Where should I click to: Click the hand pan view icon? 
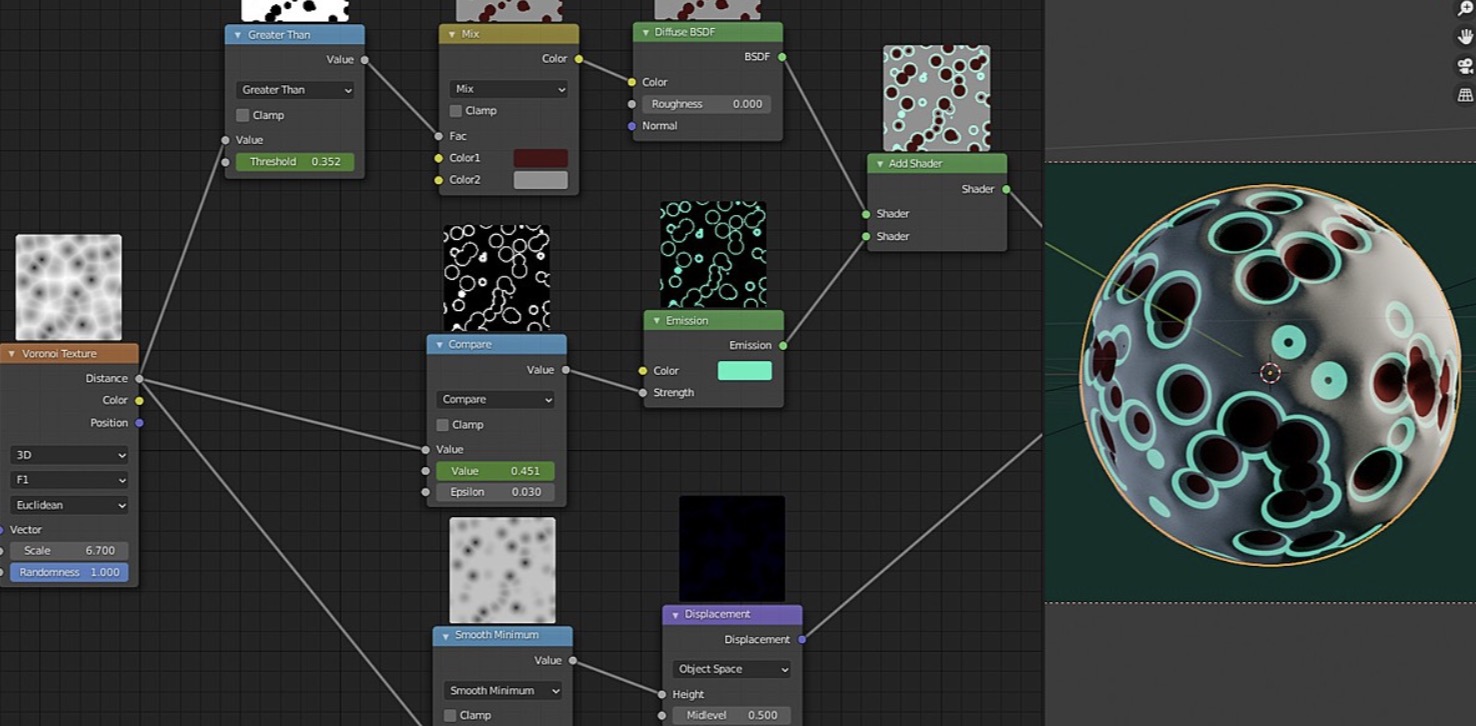1465,37
